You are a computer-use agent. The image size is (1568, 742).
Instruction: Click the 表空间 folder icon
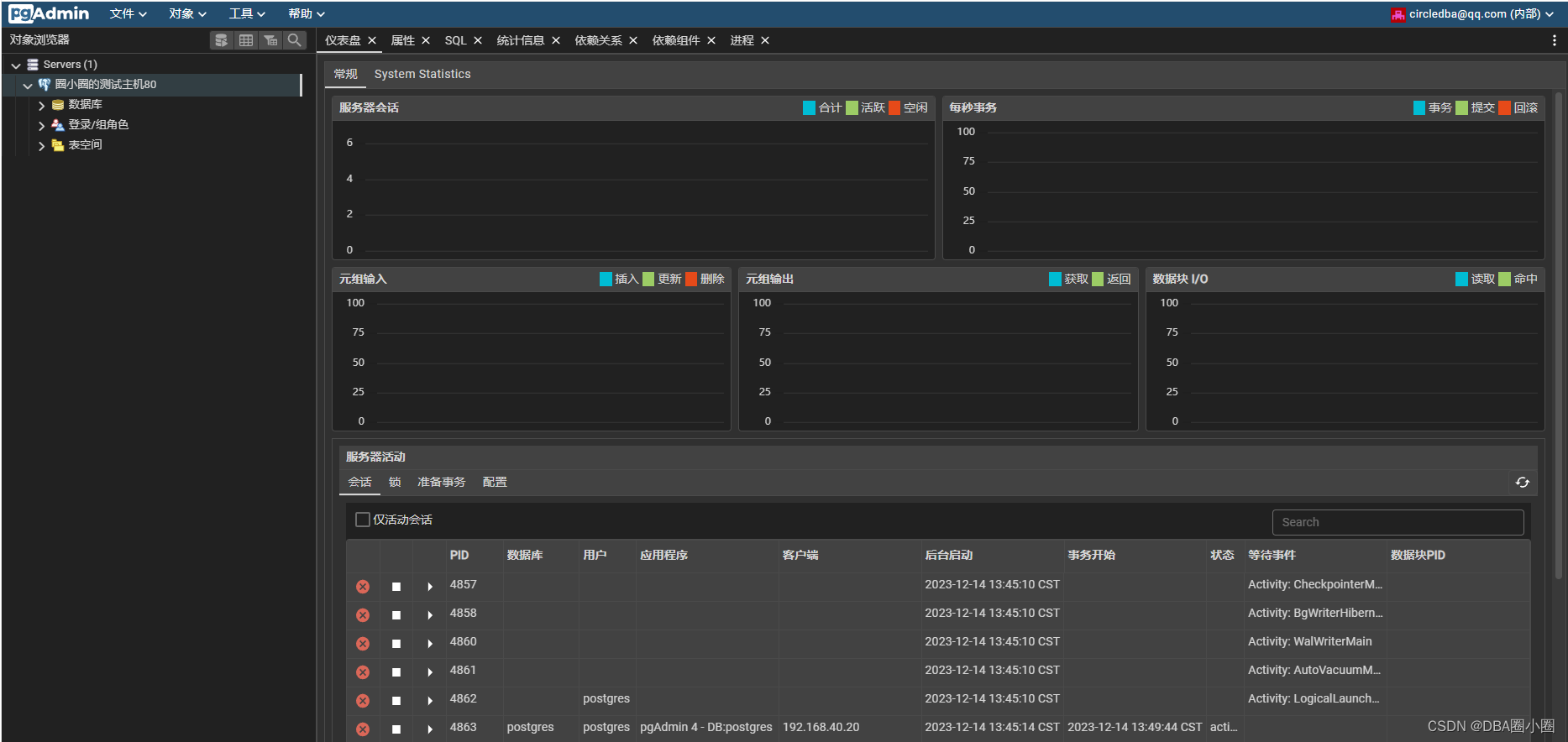58,145
